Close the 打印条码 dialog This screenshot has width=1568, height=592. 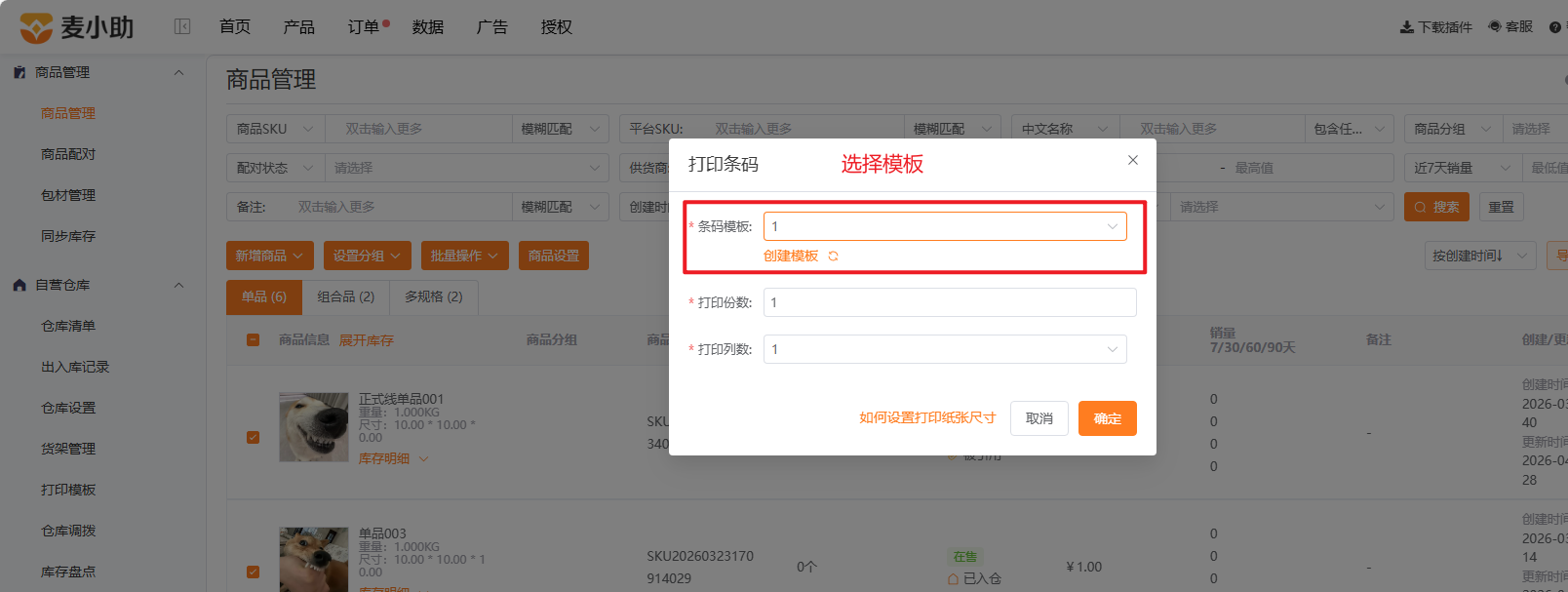coord(1133,160)
